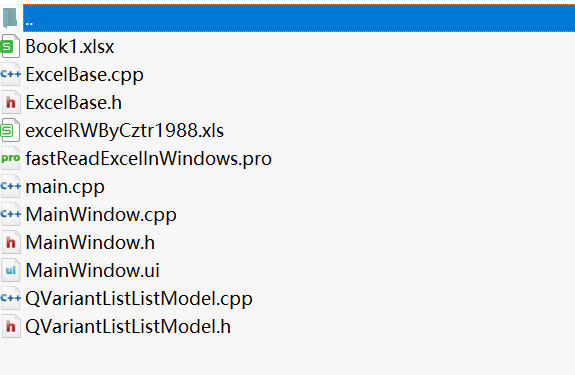Select the fastReadExcelInWindows.pro file name
Image resolution: width=575 pixels, height=375 pixels.
pyautogui.click(x=149, y=159)
